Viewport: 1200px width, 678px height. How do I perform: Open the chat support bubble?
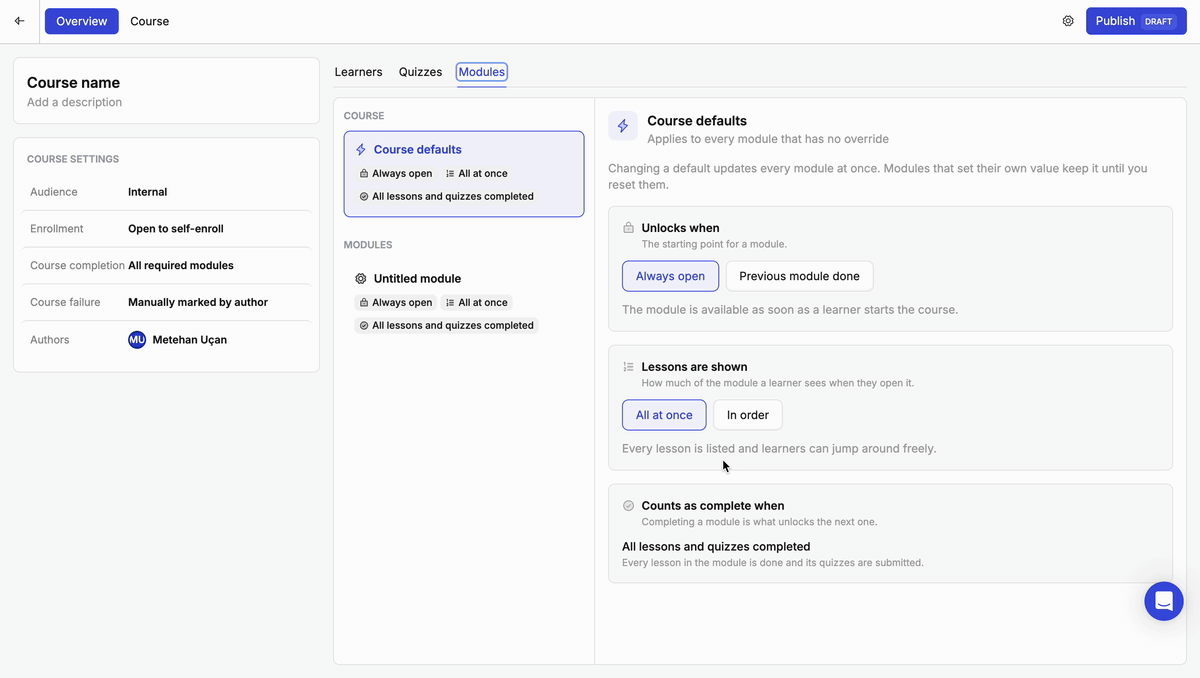pyautogui.click(x=1164, y=601)
